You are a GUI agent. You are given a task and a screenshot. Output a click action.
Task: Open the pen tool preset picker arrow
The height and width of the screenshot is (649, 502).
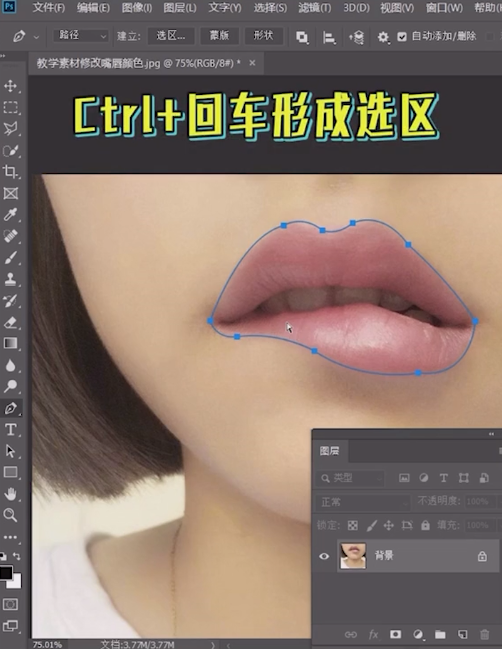(36, 37)
